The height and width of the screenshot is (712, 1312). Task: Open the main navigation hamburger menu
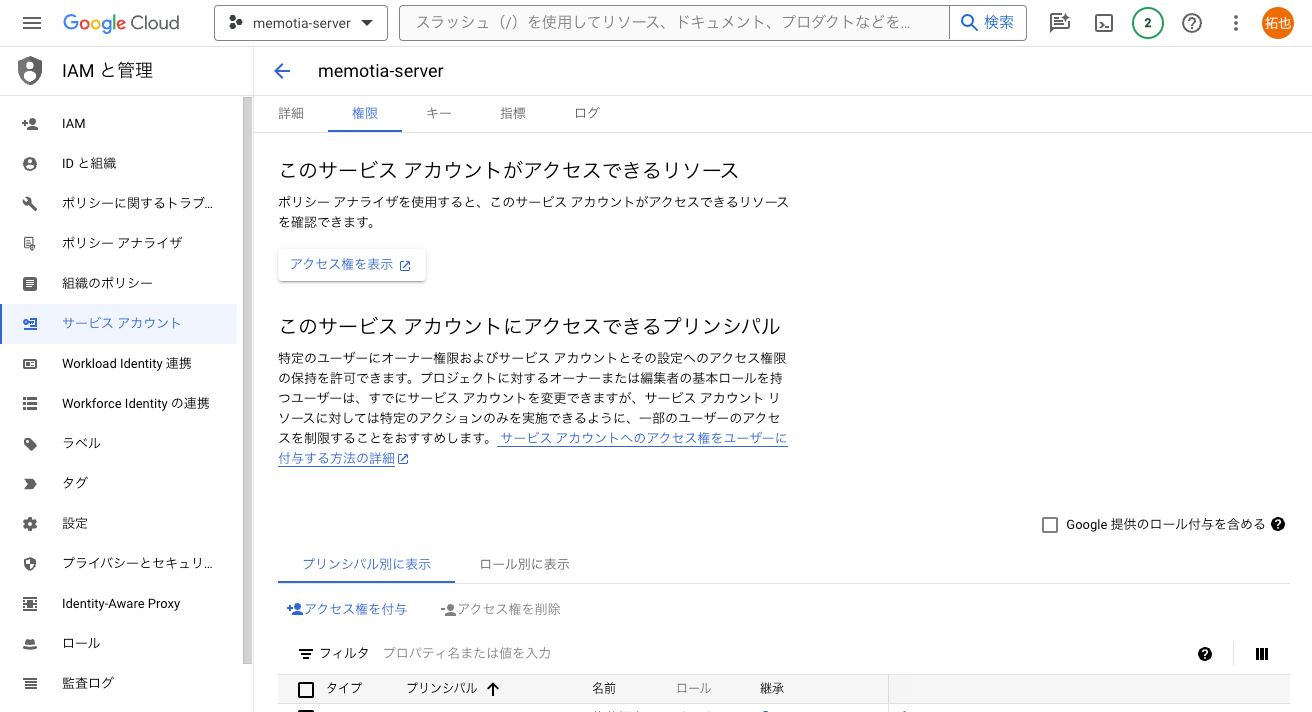click(x=32, y=23)
